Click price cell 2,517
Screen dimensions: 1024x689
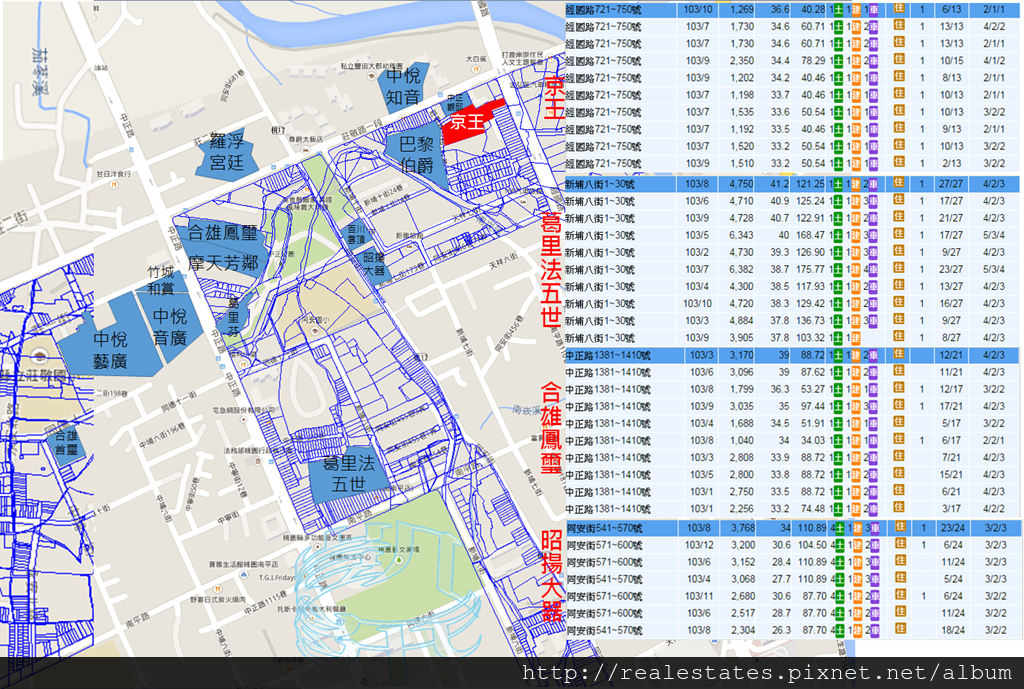point(743,613)
